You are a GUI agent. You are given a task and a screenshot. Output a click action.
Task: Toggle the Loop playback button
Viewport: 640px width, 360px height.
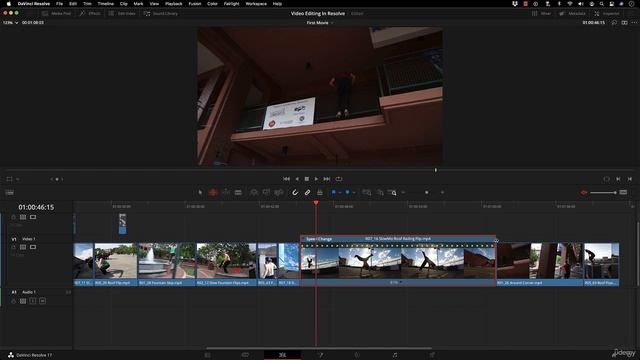339,179
